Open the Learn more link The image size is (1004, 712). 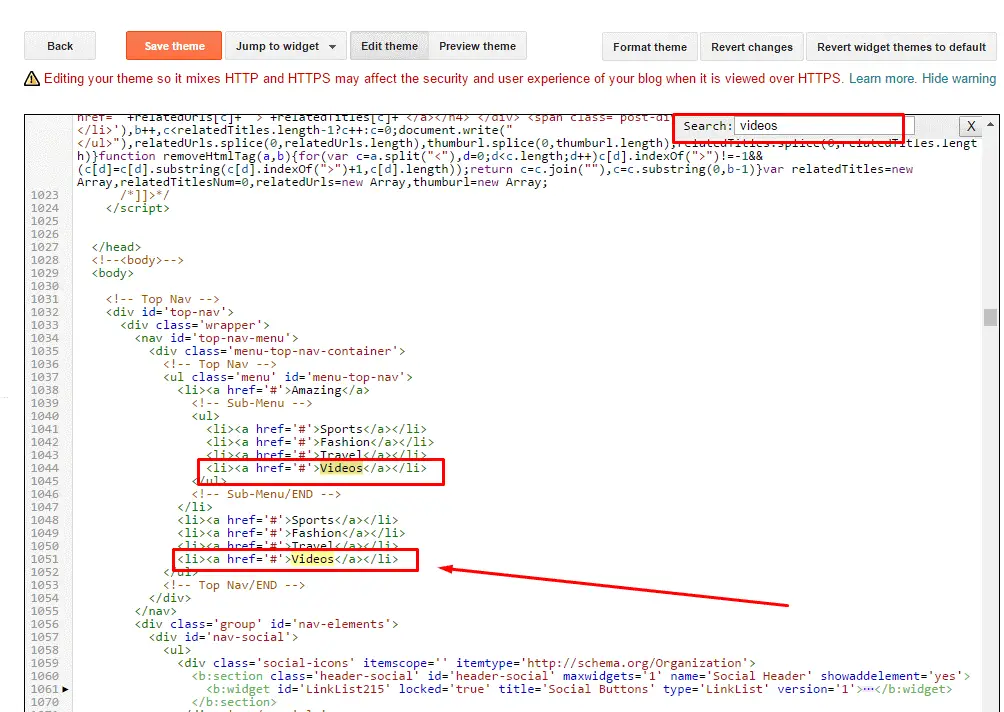pyautogui.click(x=882, y=79)
